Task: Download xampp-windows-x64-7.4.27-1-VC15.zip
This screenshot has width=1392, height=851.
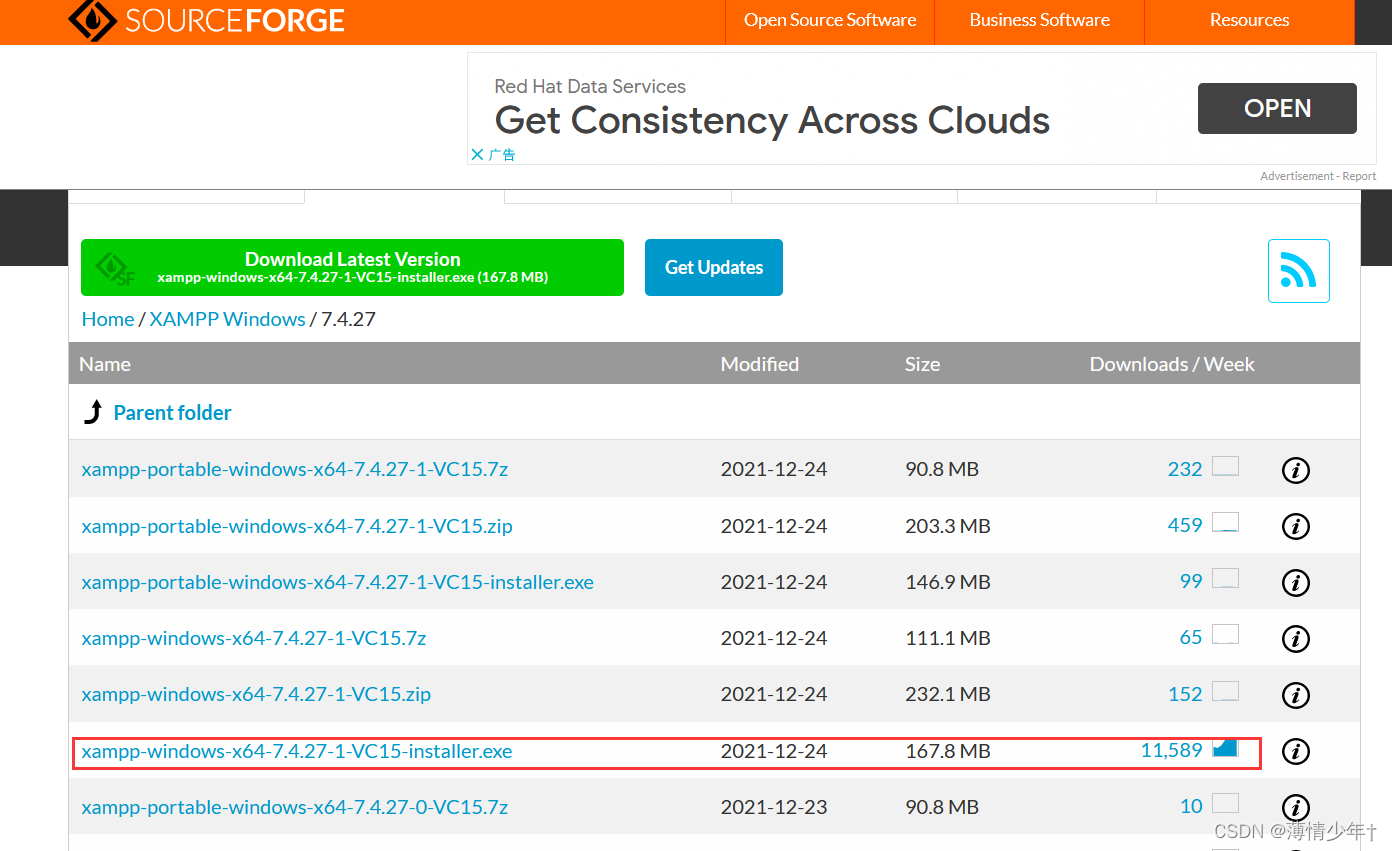Action: pos(256,694)
